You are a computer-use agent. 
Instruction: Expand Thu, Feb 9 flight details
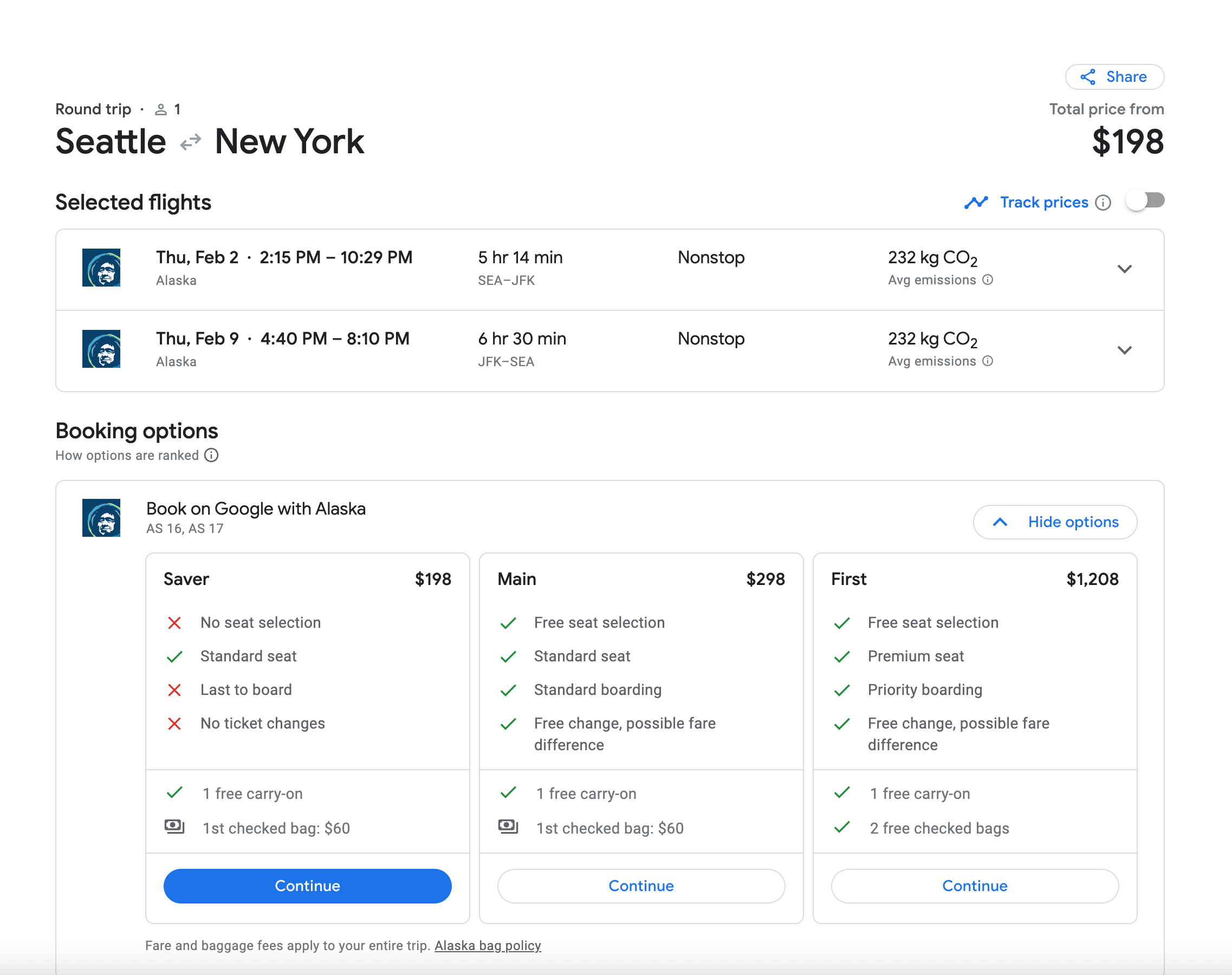(1124, 350)
